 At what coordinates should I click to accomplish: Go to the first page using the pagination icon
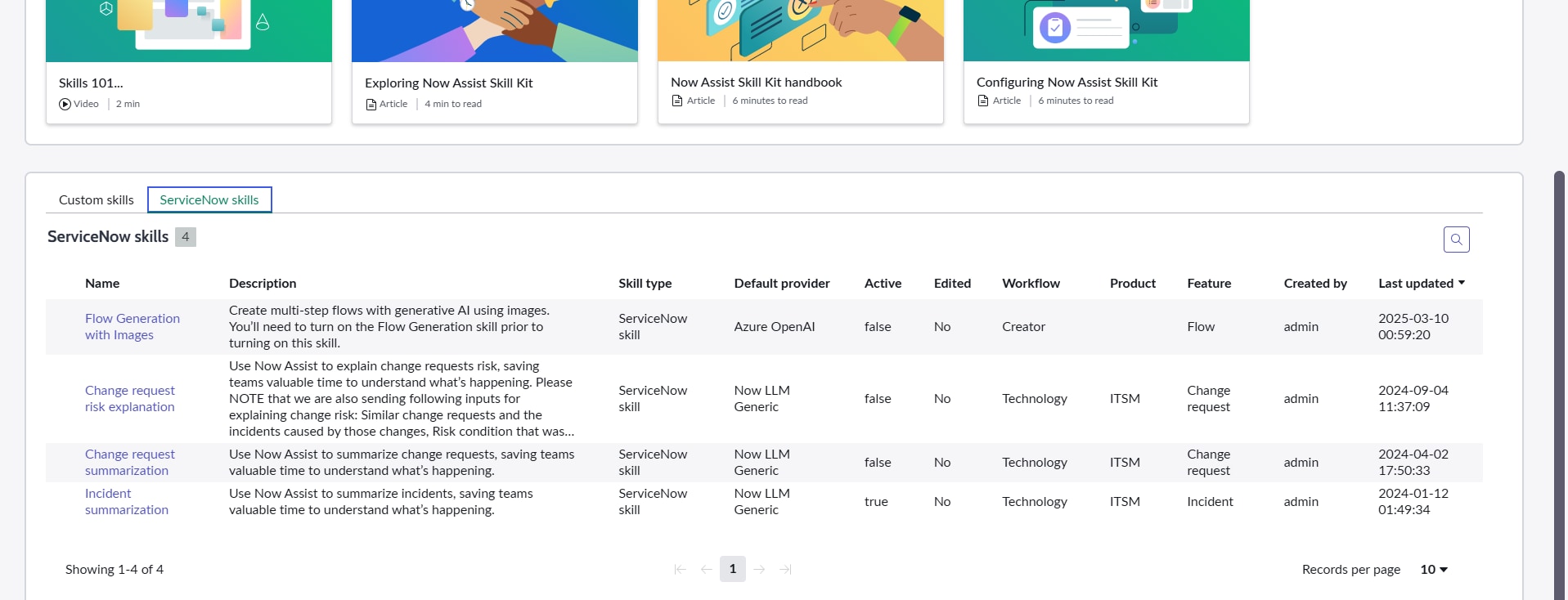[680, 569]
